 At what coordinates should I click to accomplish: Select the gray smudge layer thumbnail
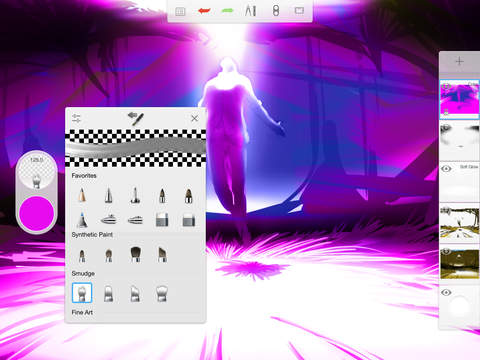point(460,140)
